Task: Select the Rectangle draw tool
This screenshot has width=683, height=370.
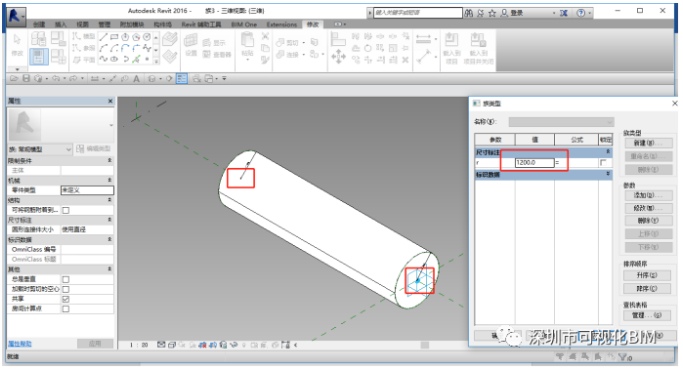Action: point(114,37)
